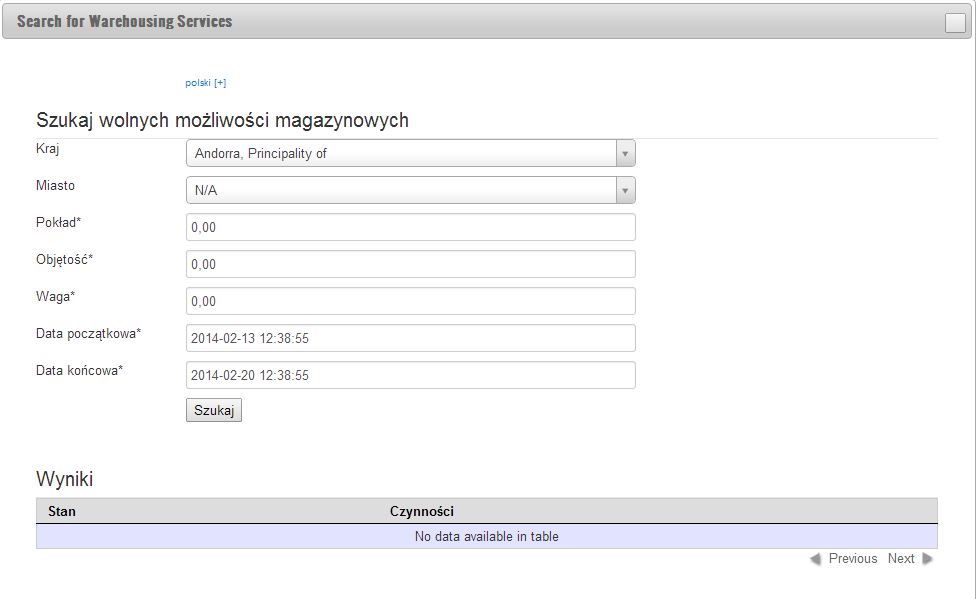Click the left arrow pagination icon
Image resolution: width=976 pixels, height=599 pixels.
point(816,559)
